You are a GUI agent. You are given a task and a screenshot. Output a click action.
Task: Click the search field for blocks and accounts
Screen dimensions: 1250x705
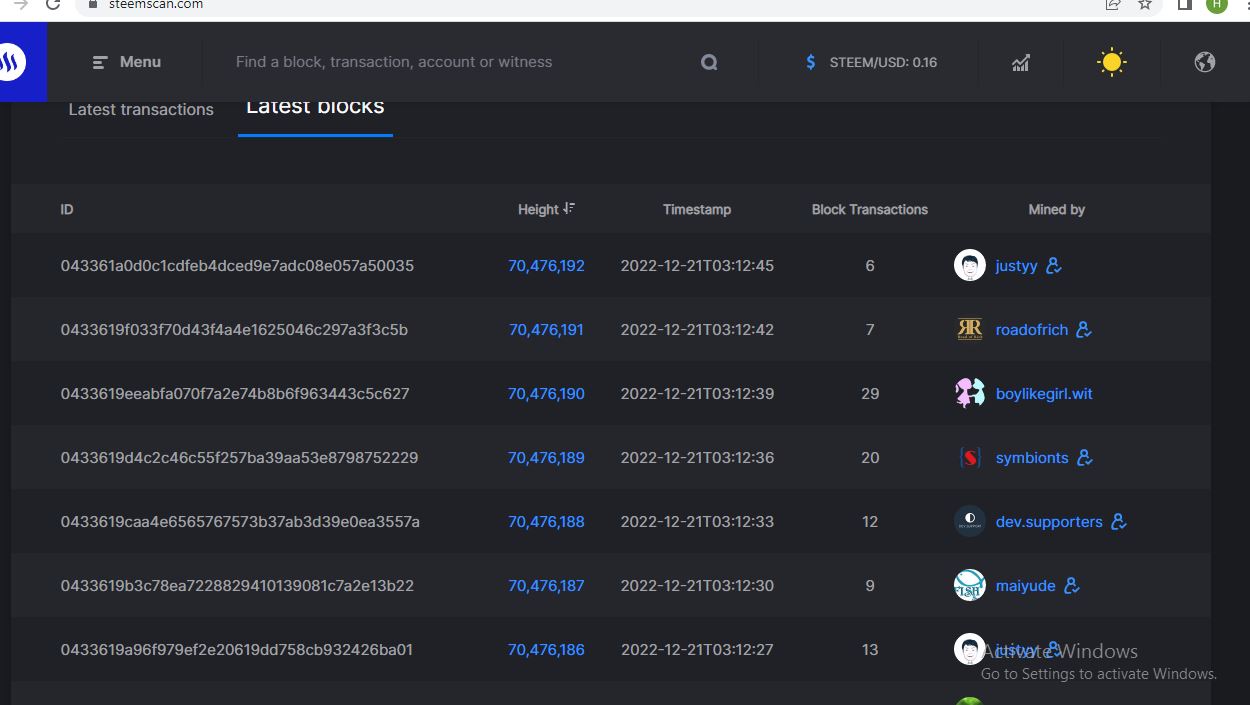pos(394,62)
